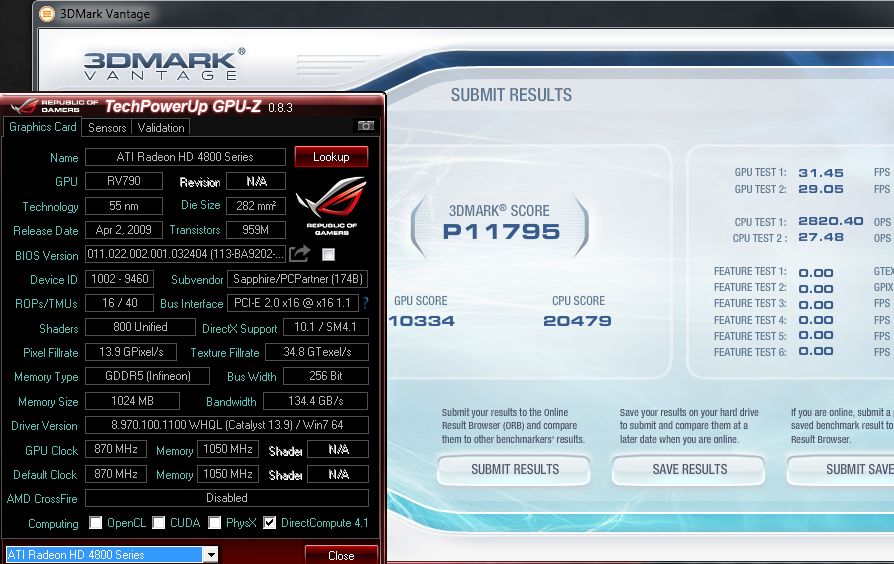The image size is (894, 564).
Task: Click the Lookup button
Action: [331, 157]
